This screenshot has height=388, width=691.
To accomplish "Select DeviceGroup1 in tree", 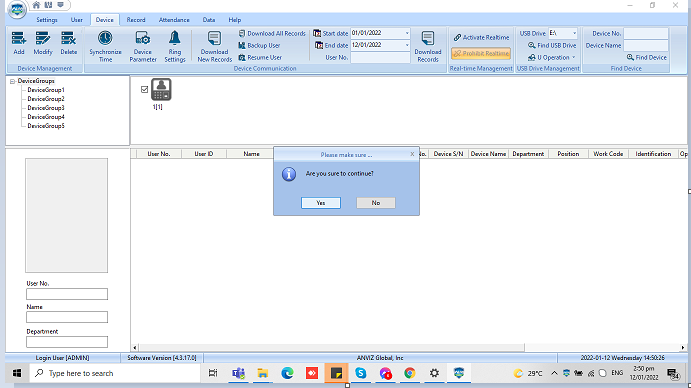I will [x=46, y=90].
